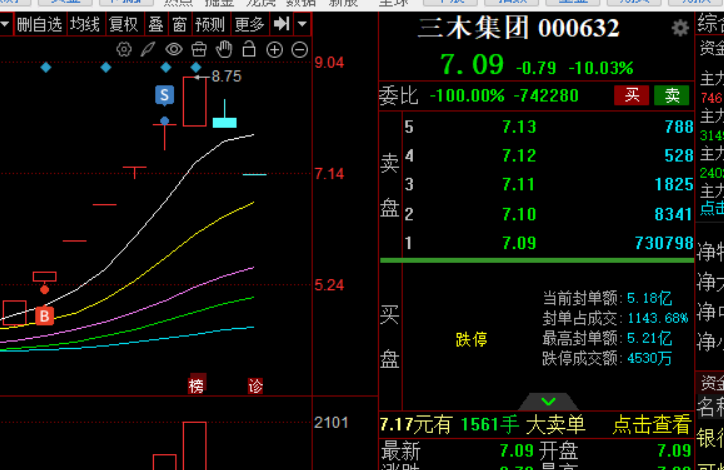The image size is (724, 470).
Task: Open dropdown arrow beside skip-to-end icon
Action: (302, 24)
